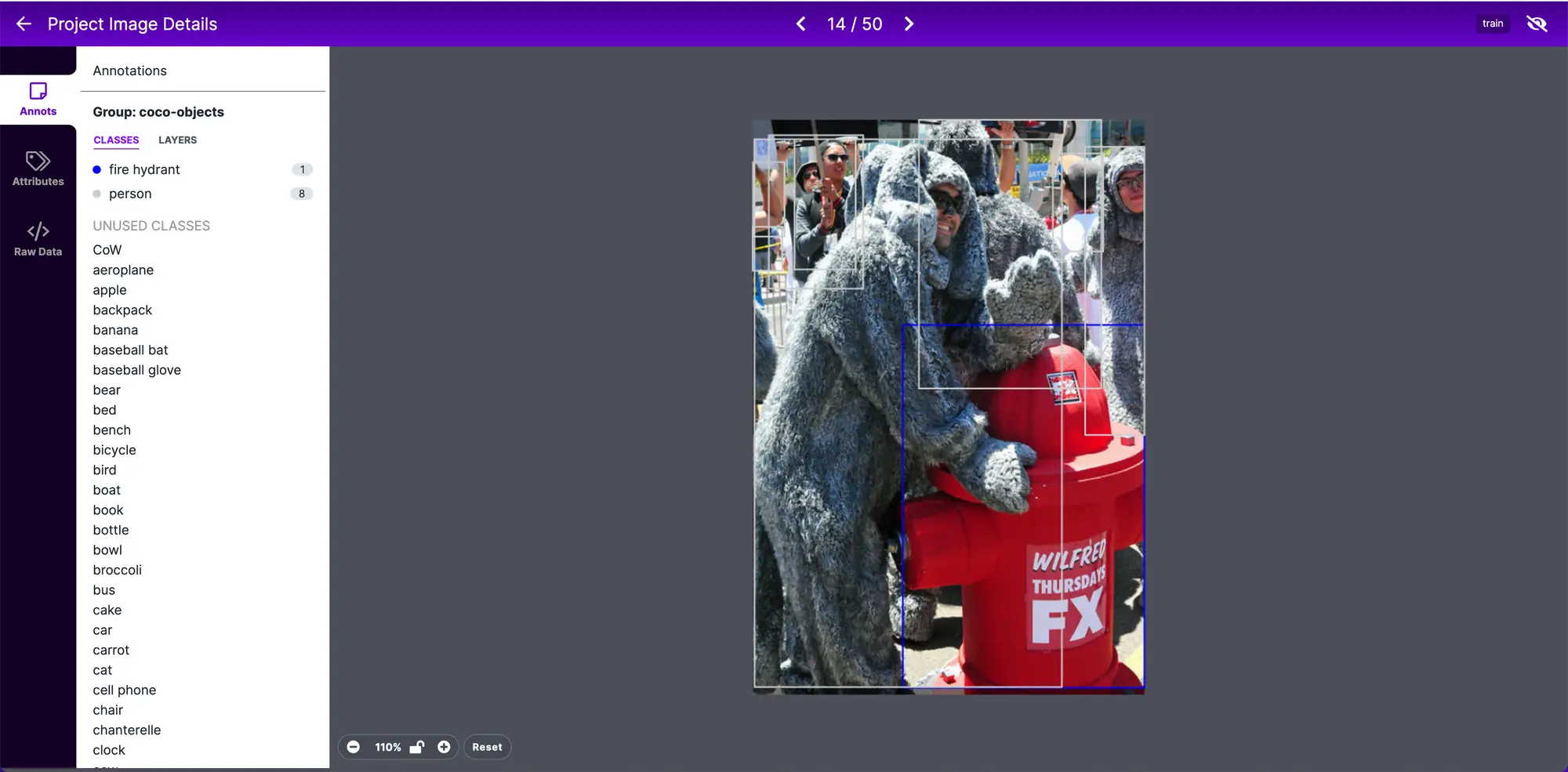This screenshot has width=1568, height=772.
Task: Select the bicycle unused class
Action: (114, 450)
